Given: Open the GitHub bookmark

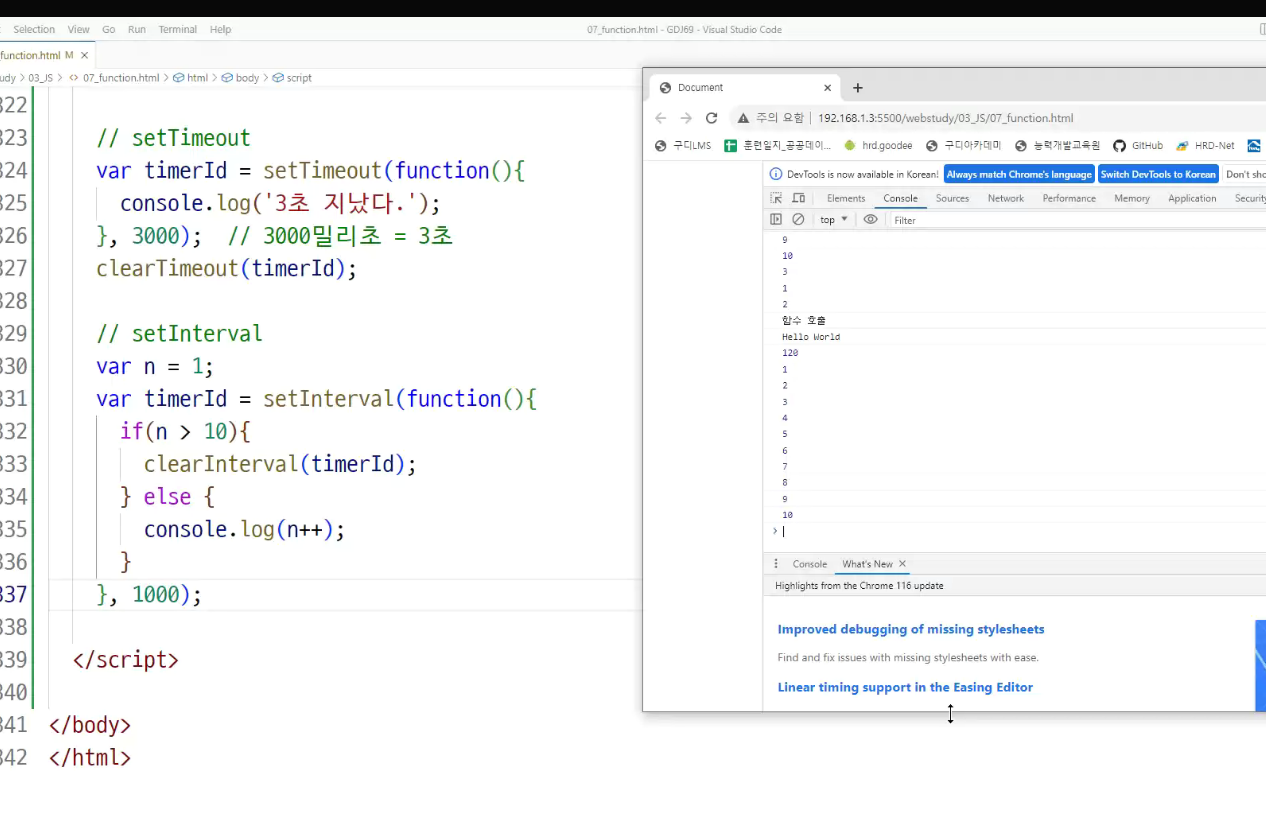Looking at the screenshot, I should tap(1138, 145).
